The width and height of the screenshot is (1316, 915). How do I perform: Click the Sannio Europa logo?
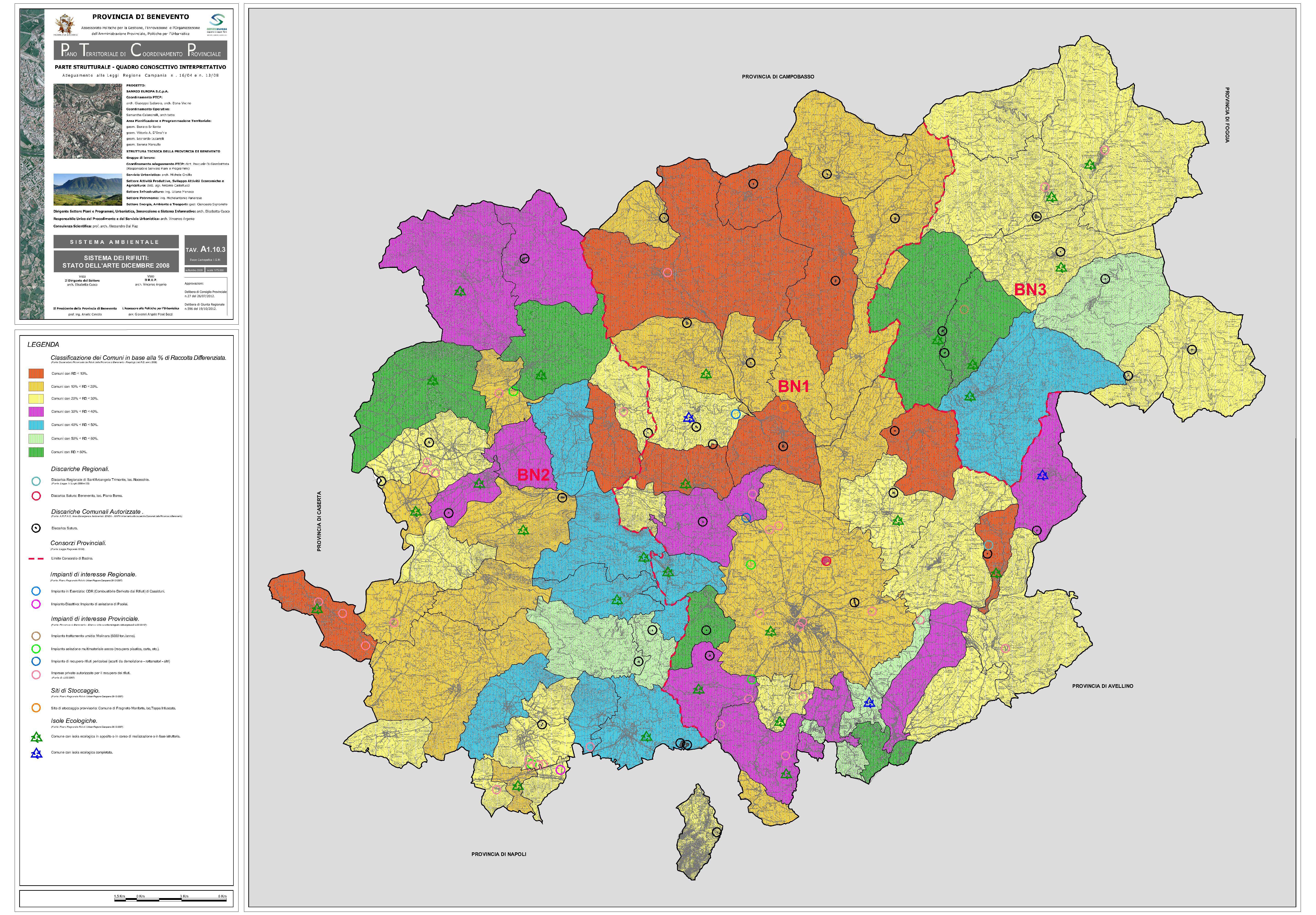(x=217, y=24)
